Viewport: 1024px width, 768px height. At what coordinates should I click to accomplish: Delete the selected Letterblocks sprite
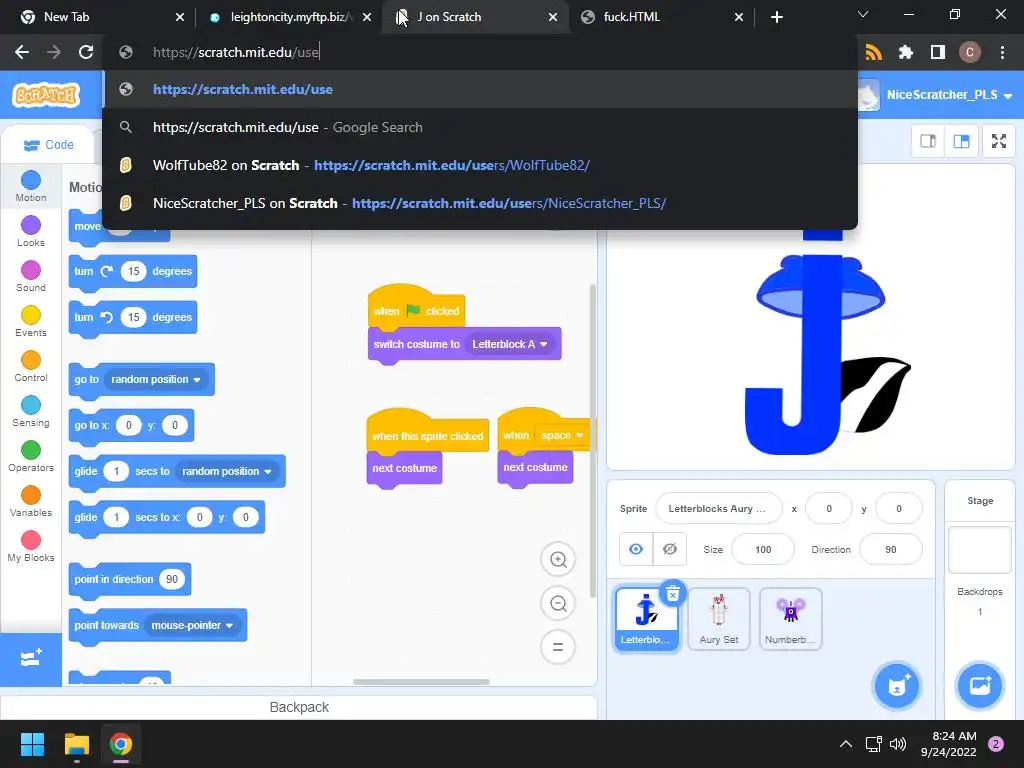pos(673,594)
